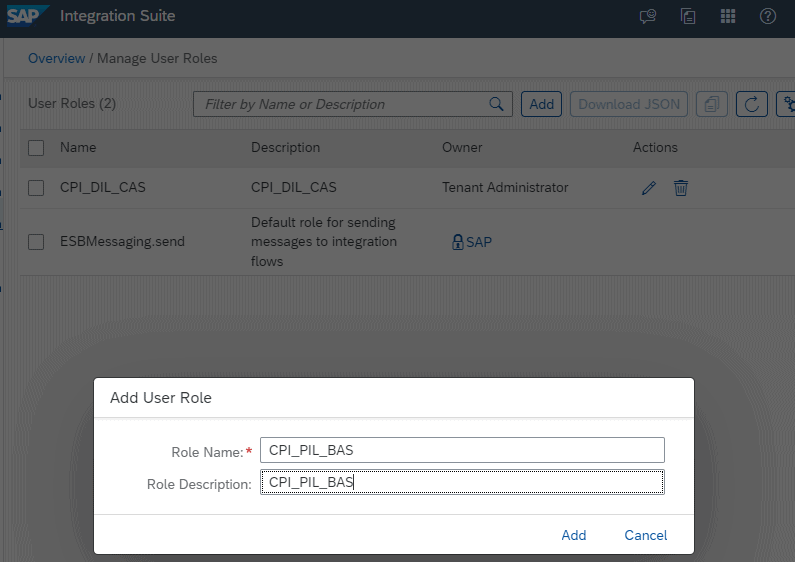The width and height of the screenshot is (795, 562).
Task: Open the copy documents icon in header
Action: [688, 16]
